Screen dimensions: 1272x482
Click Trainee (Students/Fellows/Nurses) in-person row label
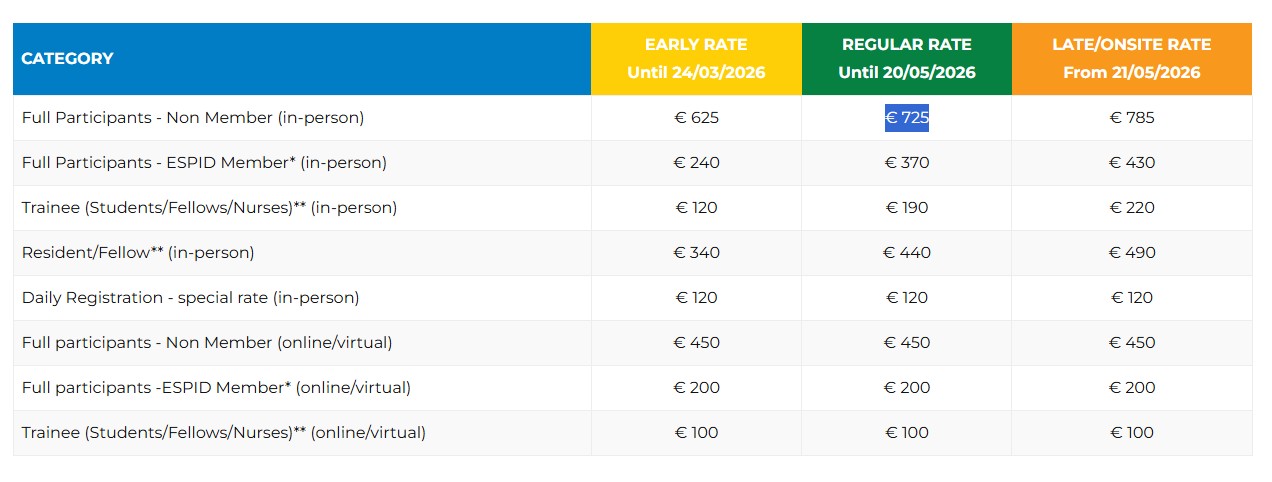209,208
